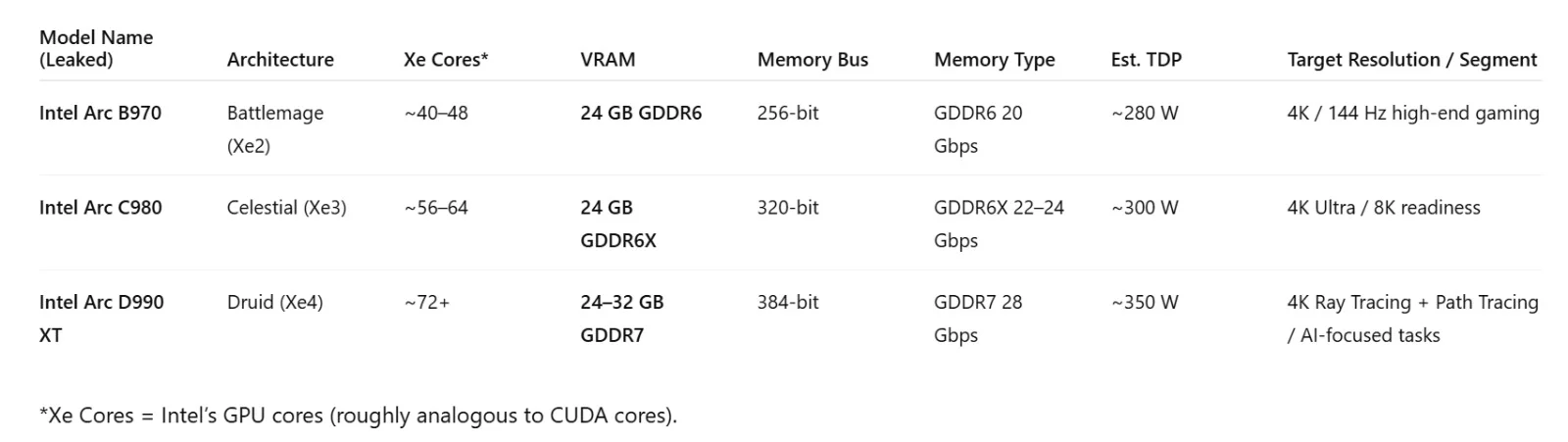This screenshot has width=1568, height=442.
Task: Click the Memory Type column header
Action: point(994,60)
